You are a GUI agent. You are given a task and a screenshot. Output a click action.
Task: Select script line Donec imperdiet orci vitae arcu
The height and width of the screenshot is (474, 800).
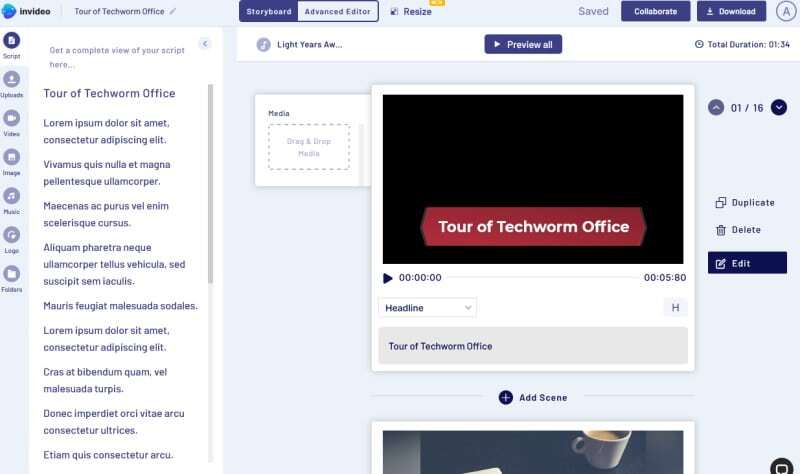(x=114, y=422)
